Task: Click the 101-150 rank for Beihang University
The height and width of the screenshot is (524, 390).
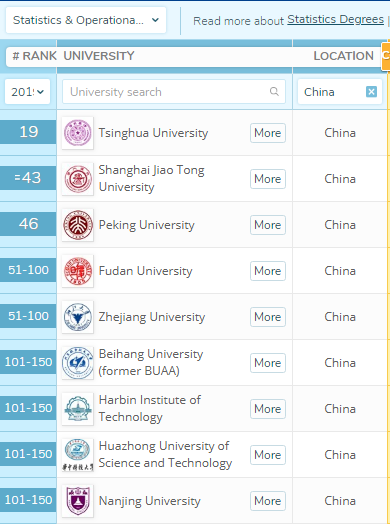Action: click(x=28, y=362)
